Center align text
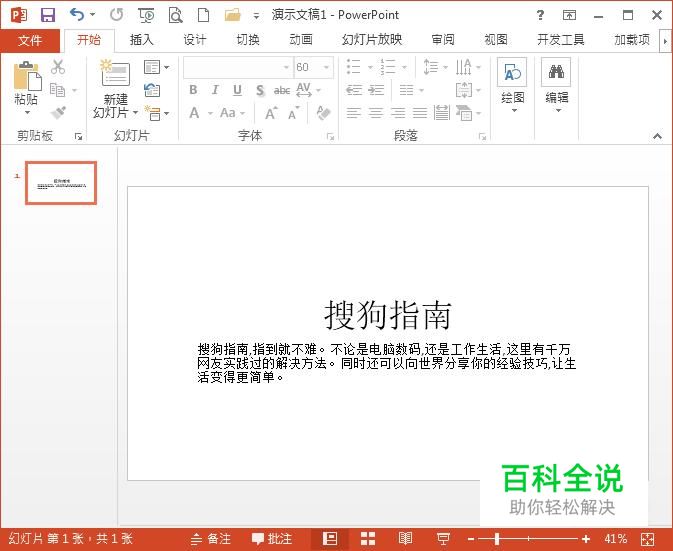Screen dimensions: 673x551 (376, 113)
